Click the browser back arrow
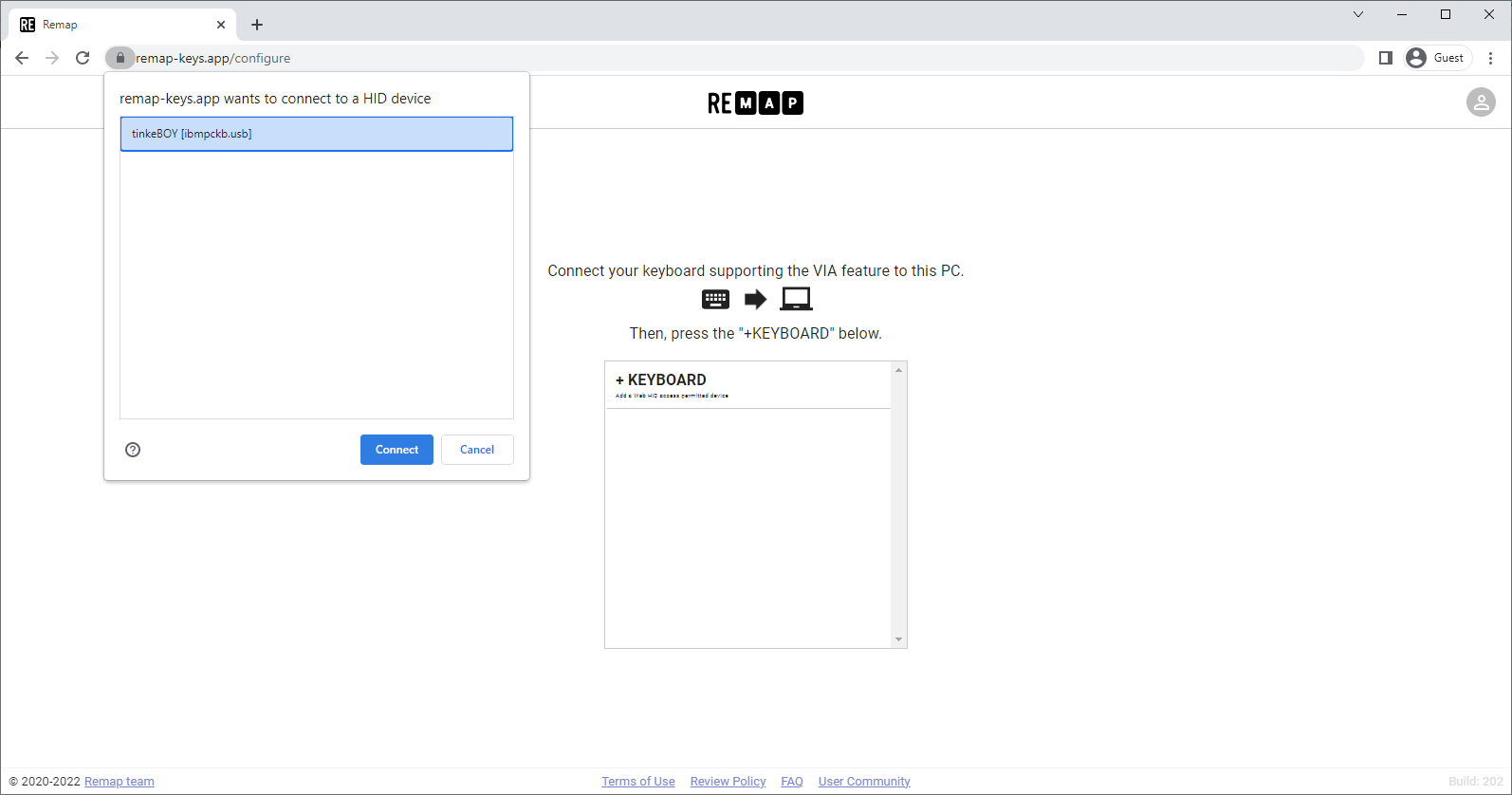 22,58
